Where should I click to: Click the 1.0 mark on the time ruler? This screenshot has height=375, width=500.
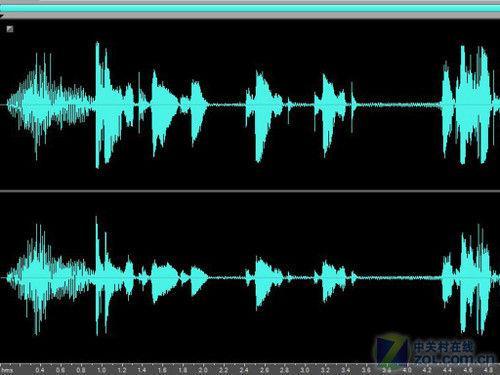[101, 370]
